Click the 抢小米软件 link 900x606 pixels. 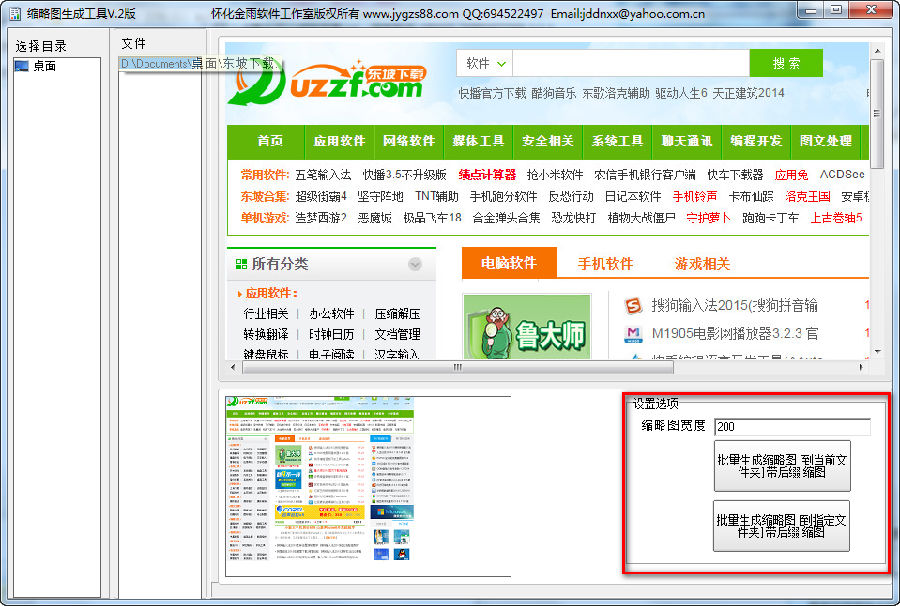(x=554, y=174)
